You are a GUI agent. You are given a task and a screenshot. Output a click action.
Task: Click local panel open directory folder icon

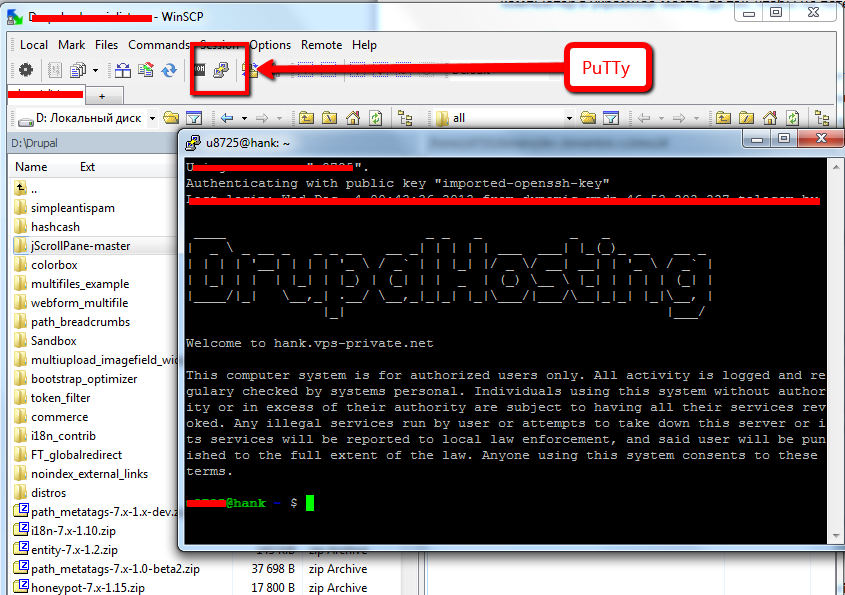coord(171,118)
